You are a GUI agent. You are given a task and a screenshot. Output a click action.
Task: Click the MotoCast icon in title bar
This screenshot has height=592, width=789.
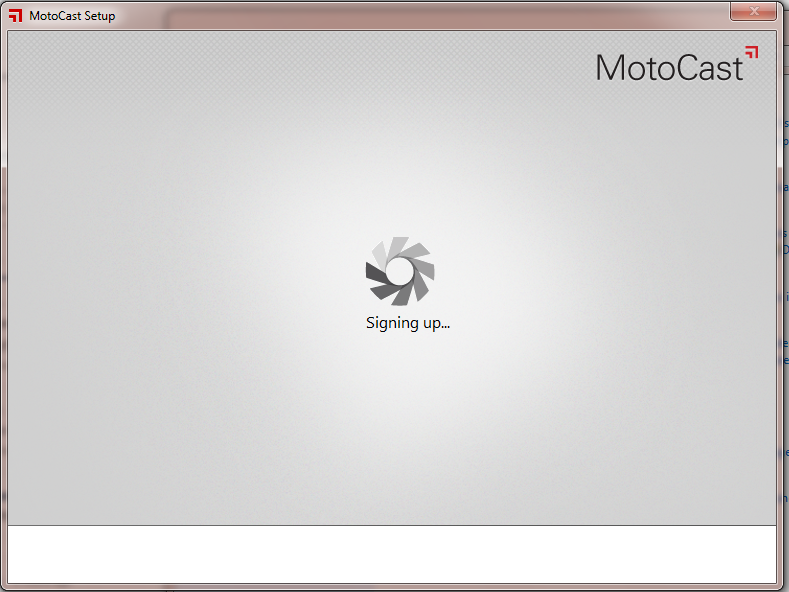[16, 16]
